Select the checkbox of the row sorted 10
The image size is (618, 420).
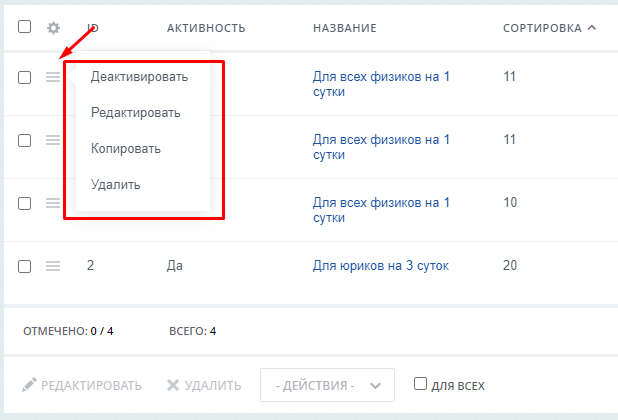tap(24, 203)
